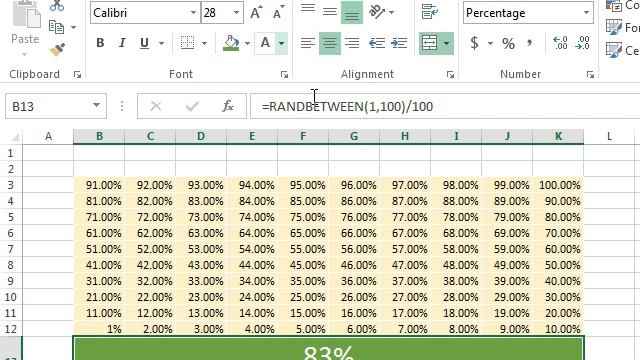
Task: Toggle Italic formatting
Action: point(122,43)
